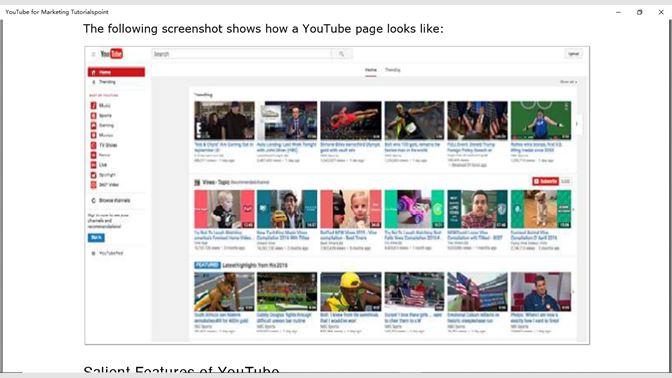This screenshot has height=378, width=672.
Task: Open the Gaming category icon
Action: pyautogui.click(x=93, y=126)
